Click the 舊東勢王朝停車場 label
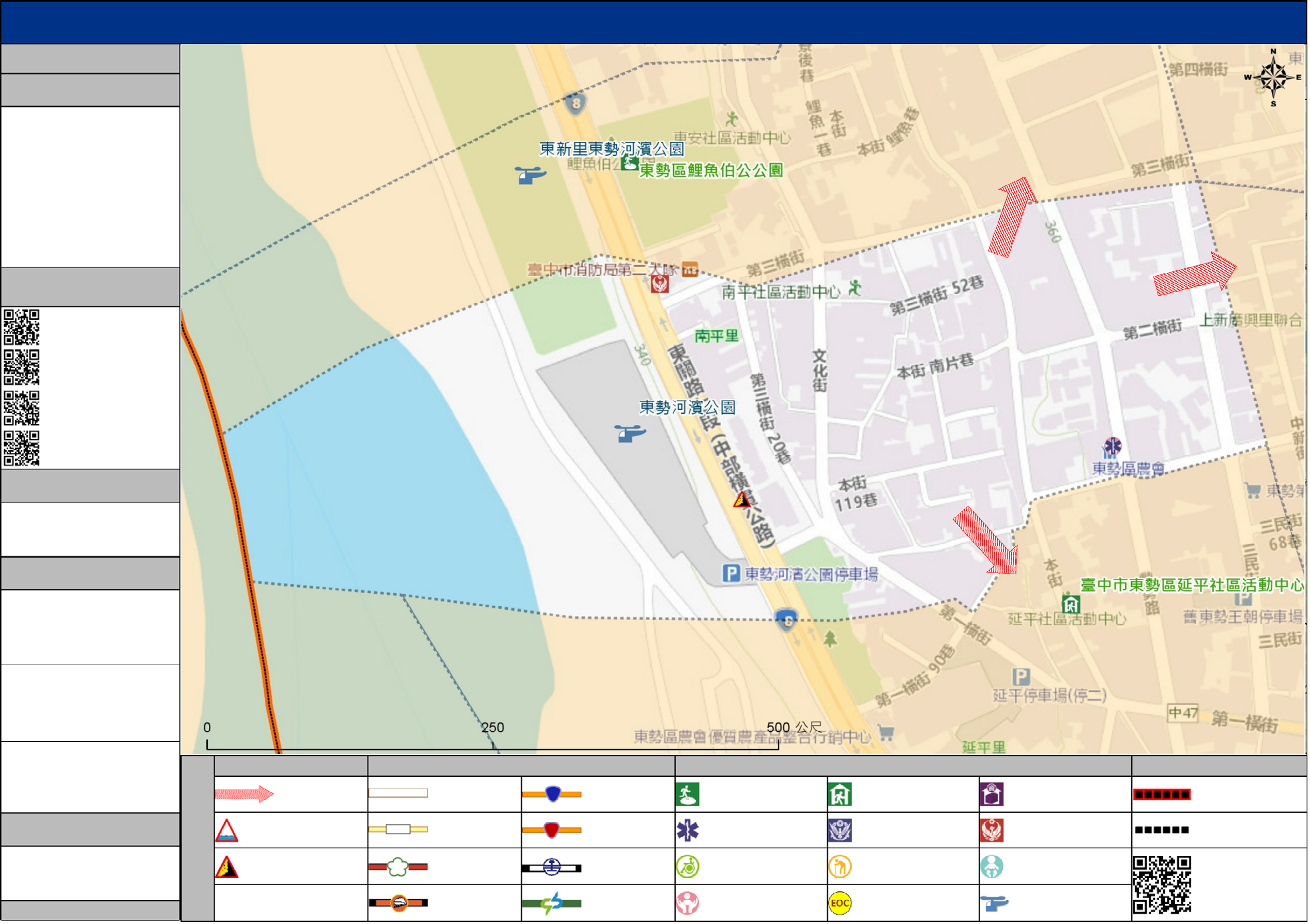The height and width of the screenshot is (924, 1310). coord(1243,618)
